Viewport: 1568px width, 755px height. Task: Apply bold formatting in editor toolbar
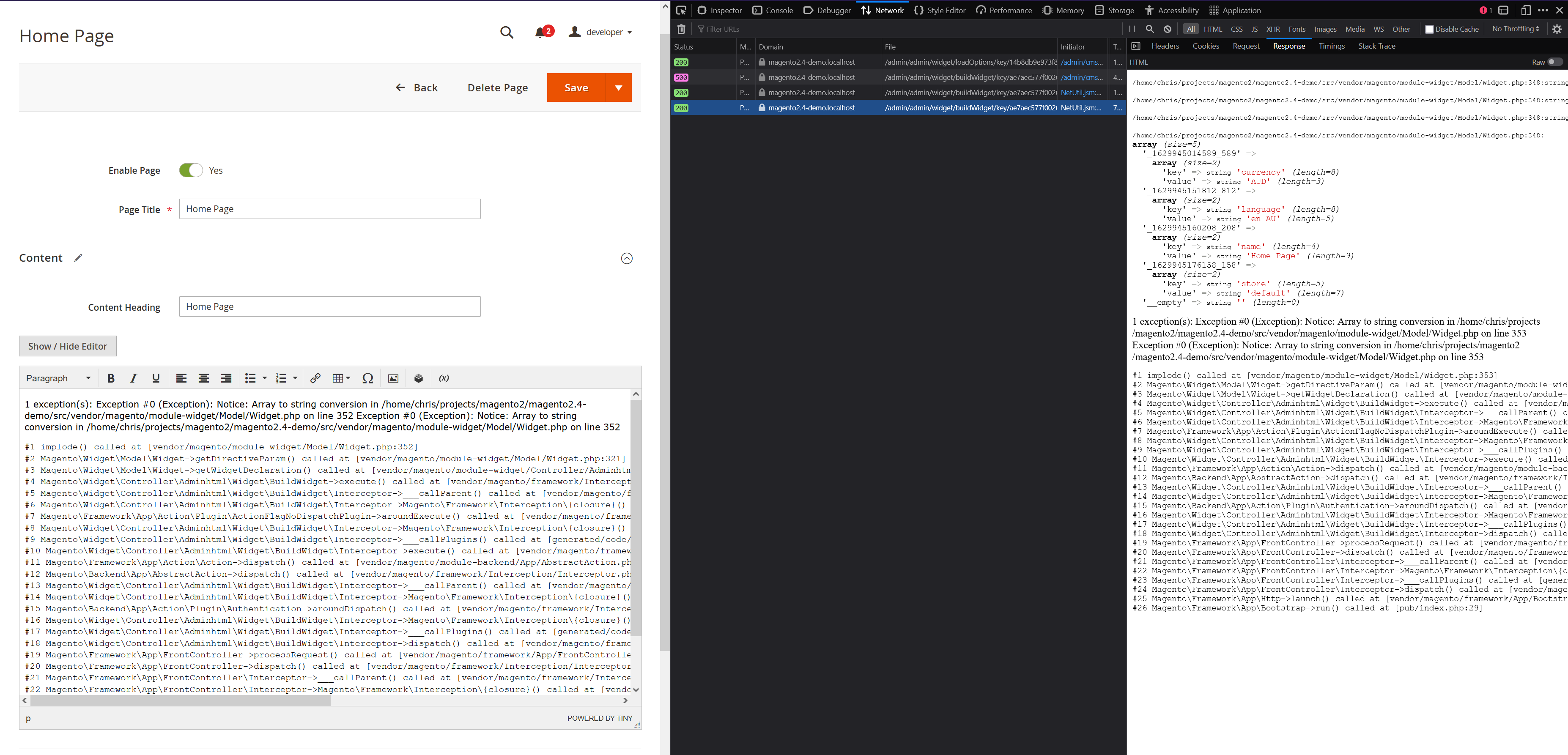pos(111,378)
